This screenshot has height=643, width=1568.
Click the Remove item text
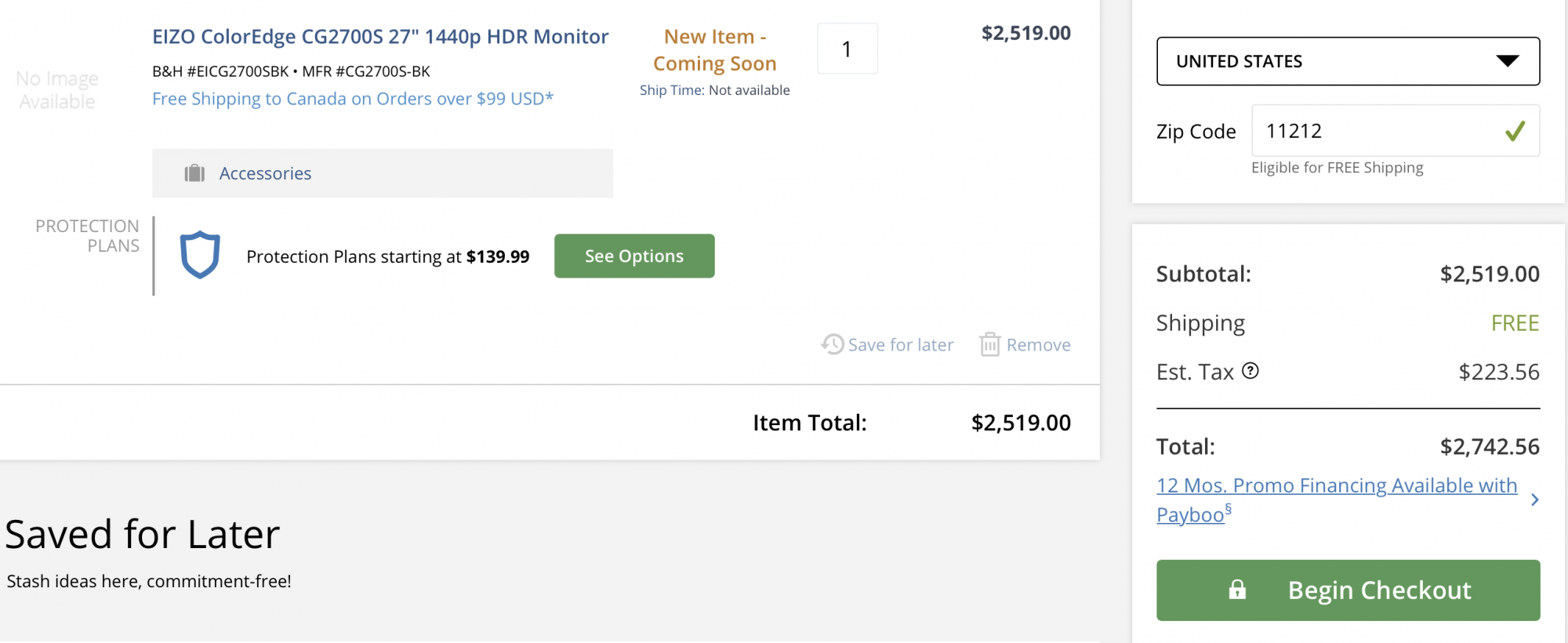pyautogui.click(x=1038, y=345)
